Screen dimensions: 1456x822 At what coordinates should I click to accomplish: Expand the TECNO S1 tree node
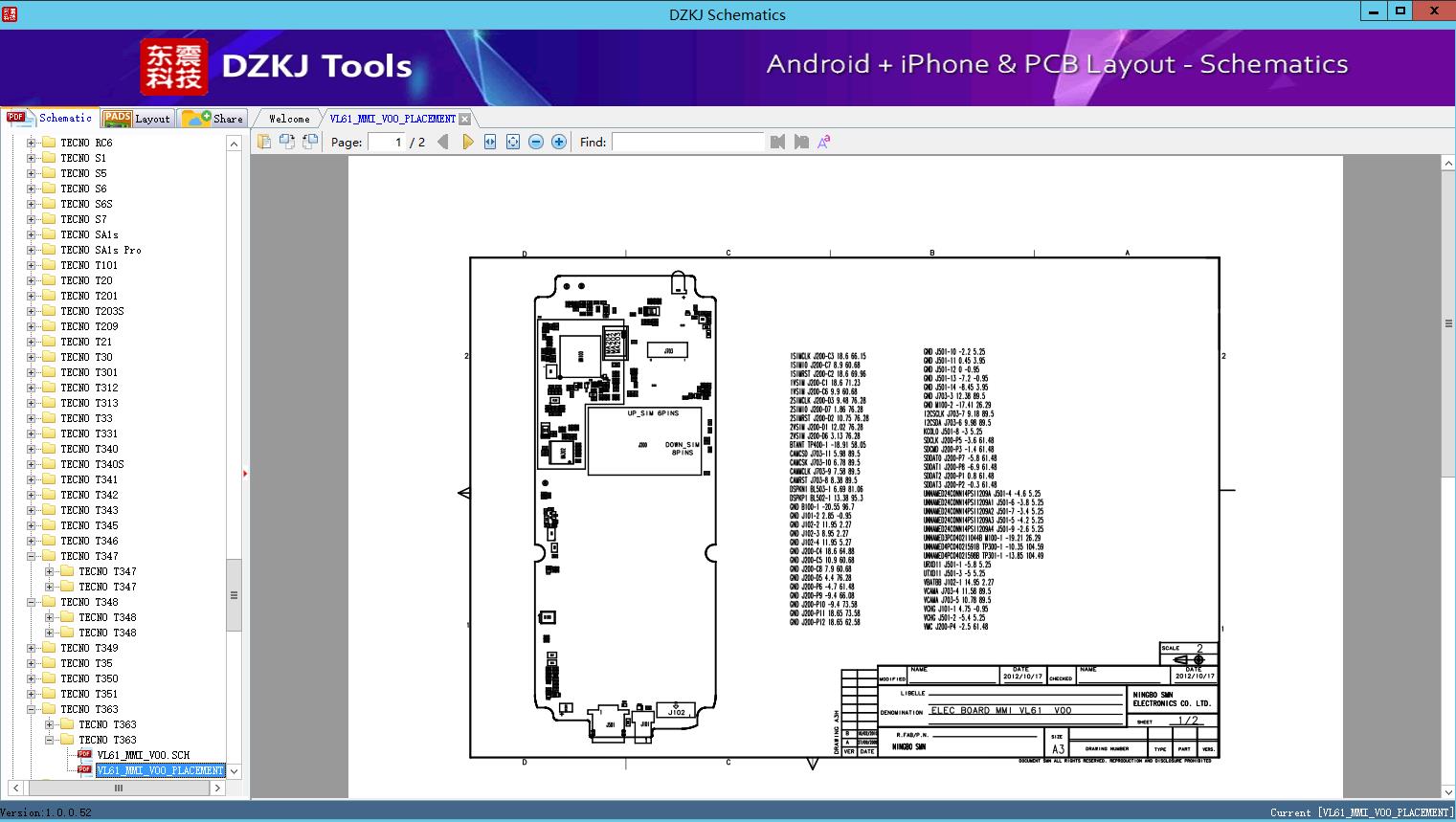click(x=31, y=158)
